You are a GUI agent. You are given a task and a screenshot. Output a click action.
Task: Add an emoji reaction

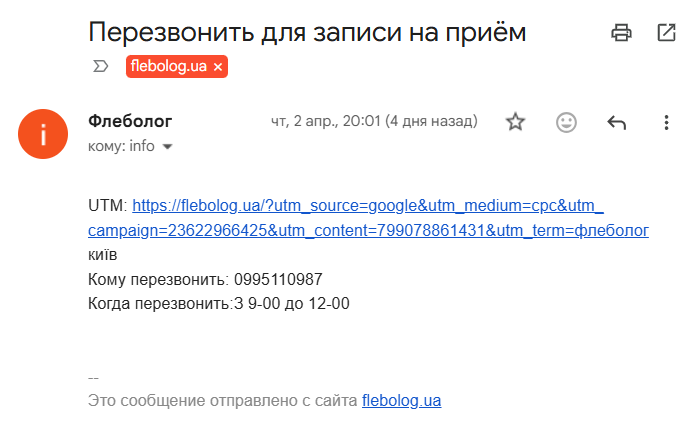[x=566, y=122]
